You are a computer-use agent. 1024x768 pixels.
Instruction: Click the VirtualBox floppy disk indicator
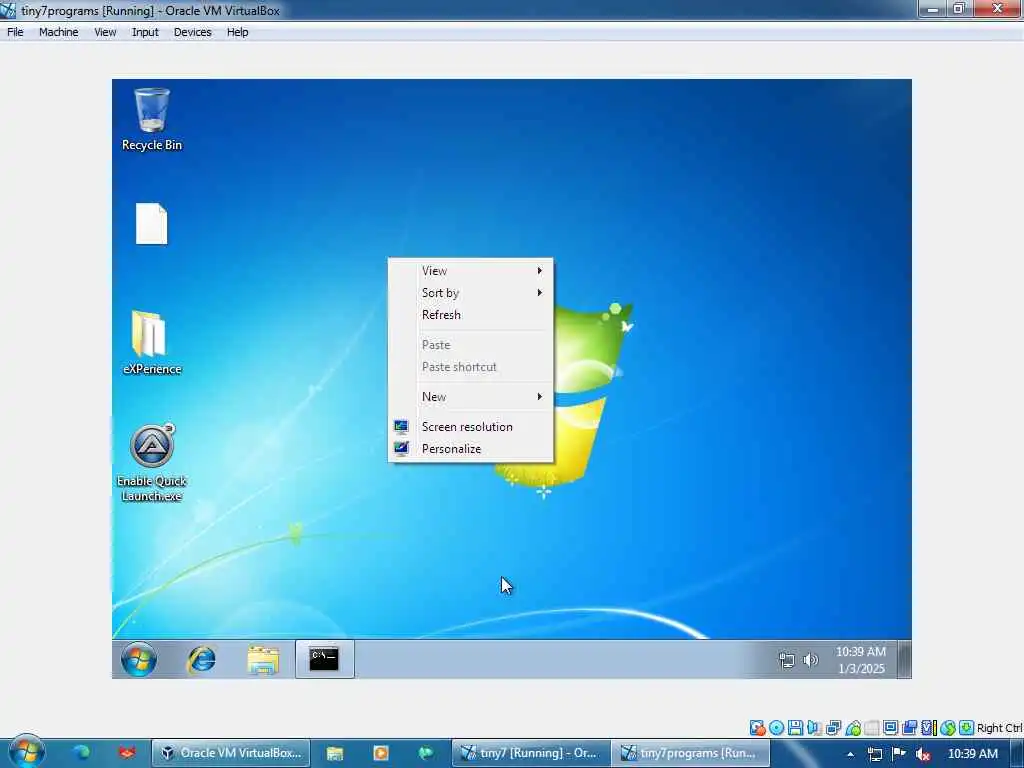795,728
